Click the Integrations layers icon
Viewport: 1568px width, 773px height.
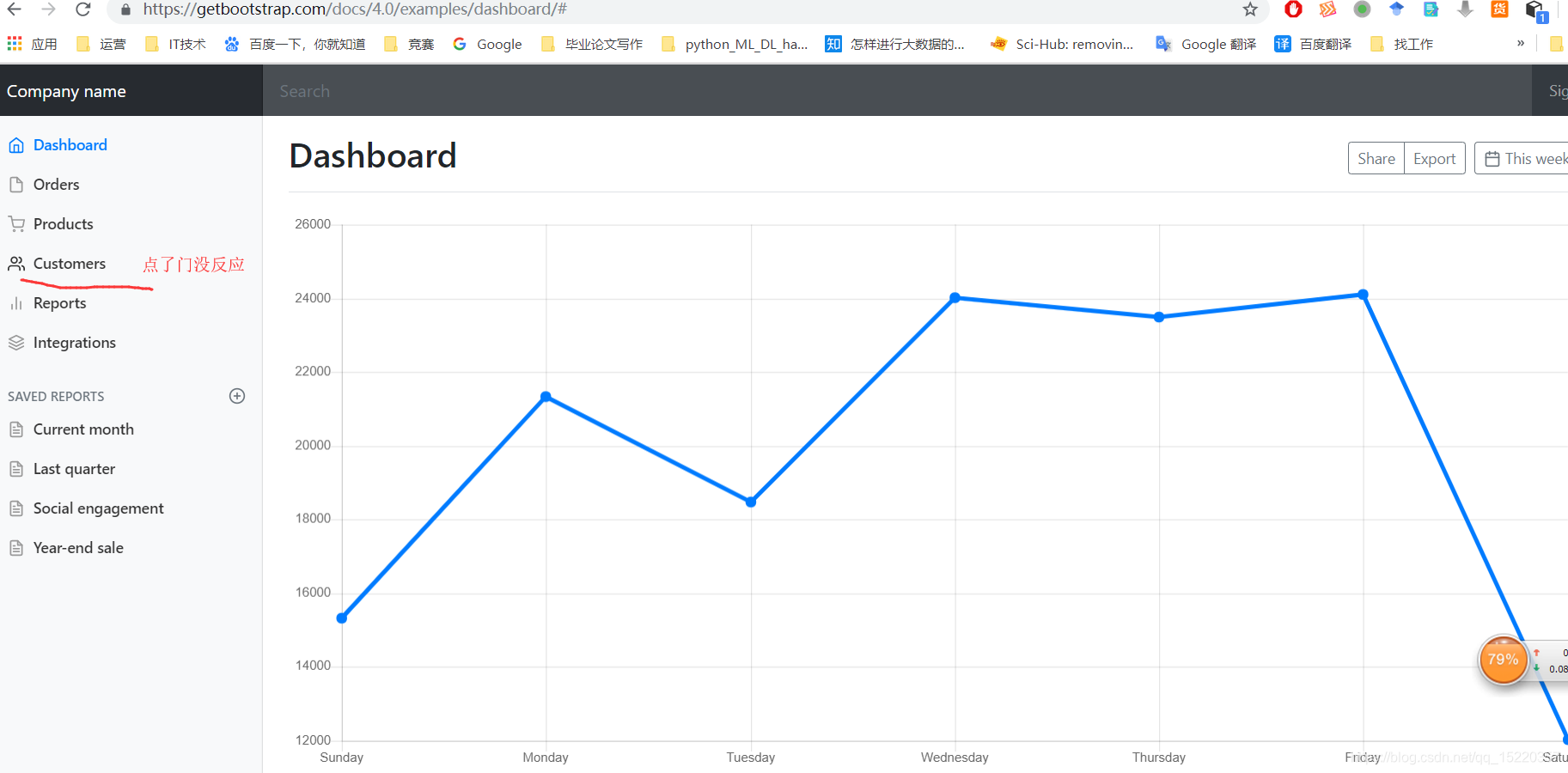tap(16, 343)
